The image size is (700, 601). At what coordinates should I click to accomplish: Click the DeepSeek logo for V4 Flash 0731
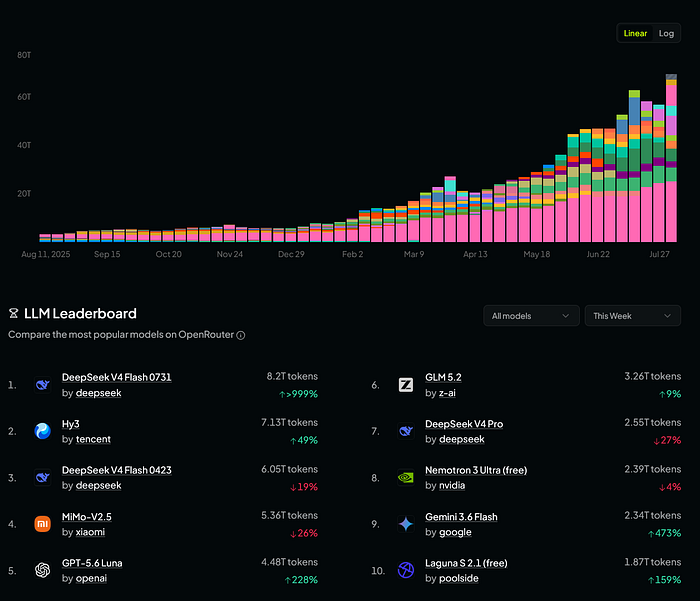[42, 385]
